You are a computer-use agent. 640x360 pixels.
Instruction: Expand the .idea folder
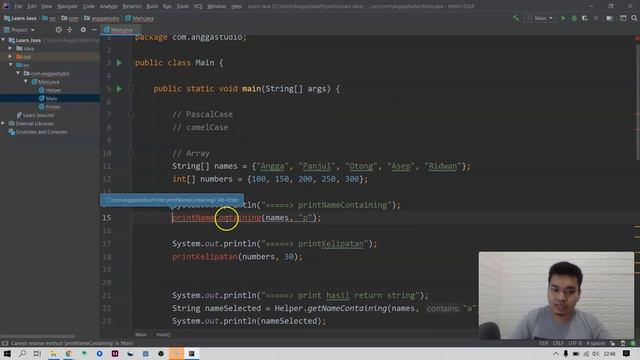pos(11,48)
